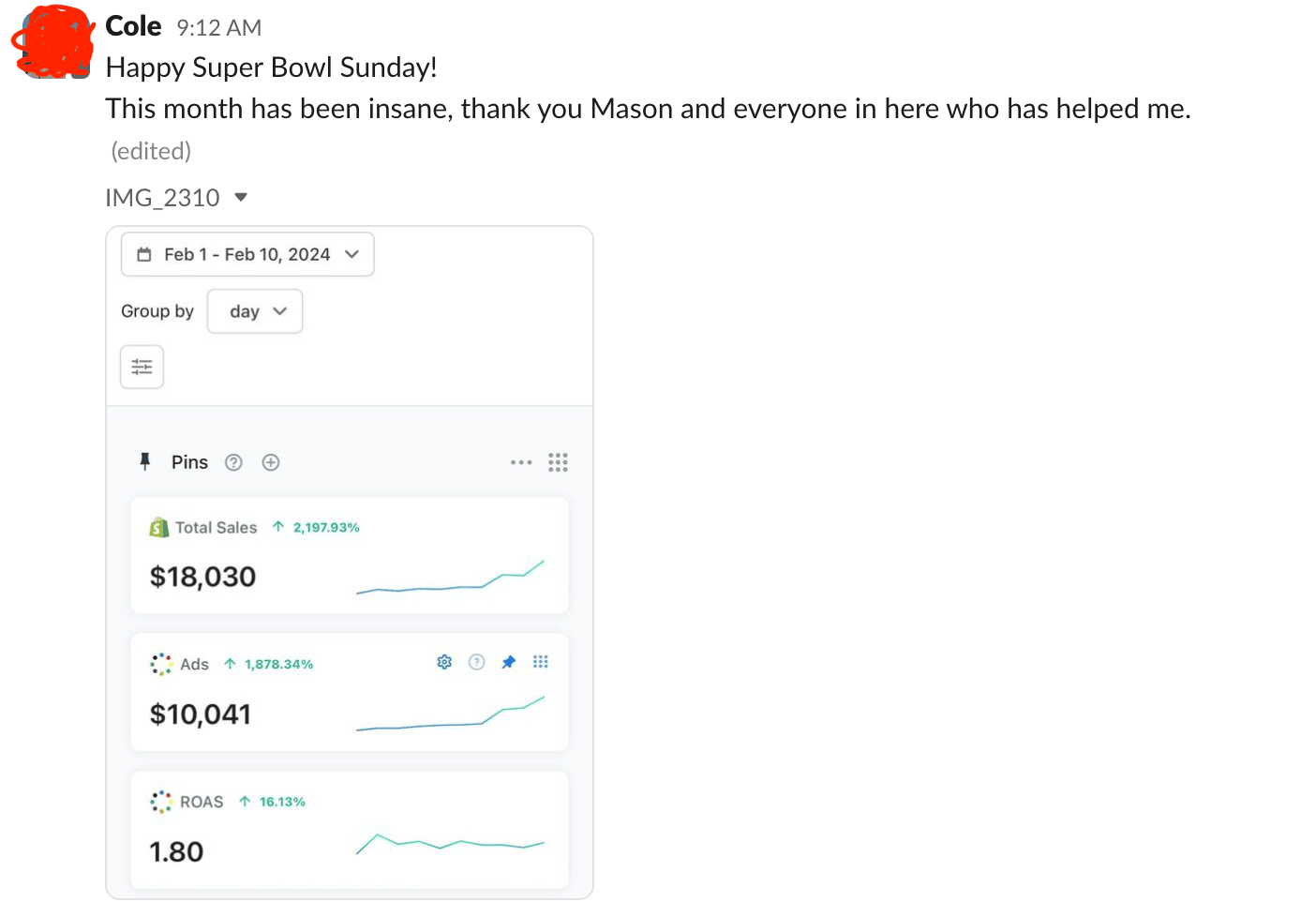Expand the Group by day dropdown
This screenshot has height=902, width=1316.
pyautogui.click(x=255, y=311)
